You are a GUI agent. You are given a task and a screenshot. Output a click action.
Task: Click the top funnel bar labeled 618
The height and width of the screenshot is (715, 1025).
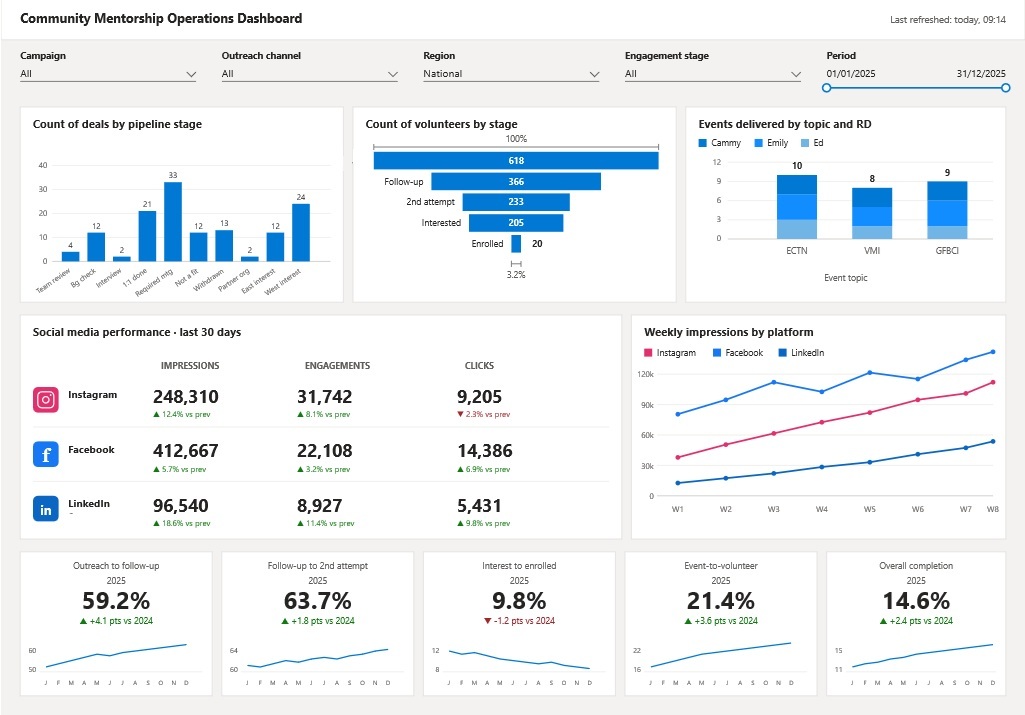[x=516, y=161]
